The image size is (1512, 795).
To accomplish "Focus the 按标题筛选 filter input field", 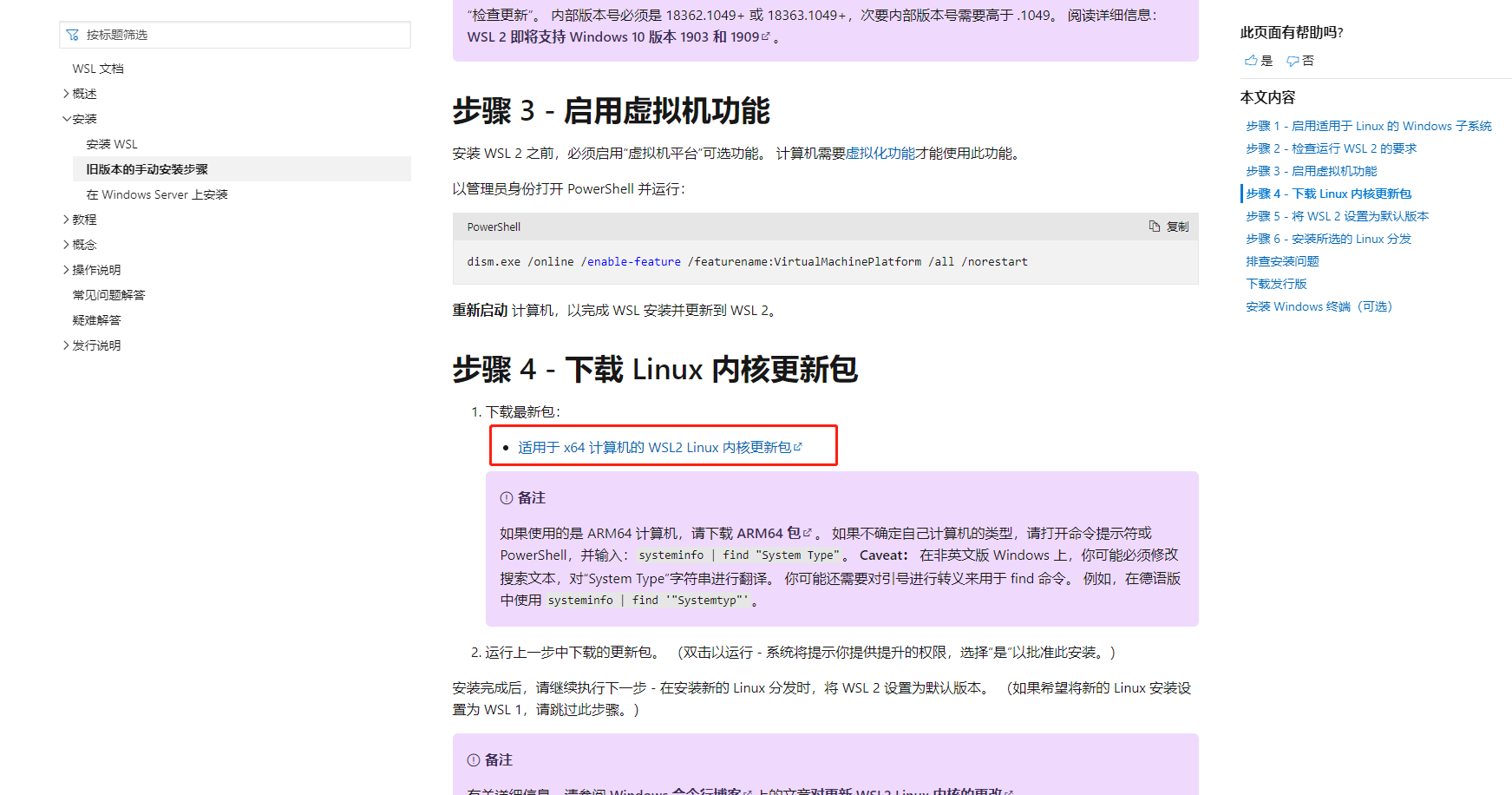I will point(235,35).
